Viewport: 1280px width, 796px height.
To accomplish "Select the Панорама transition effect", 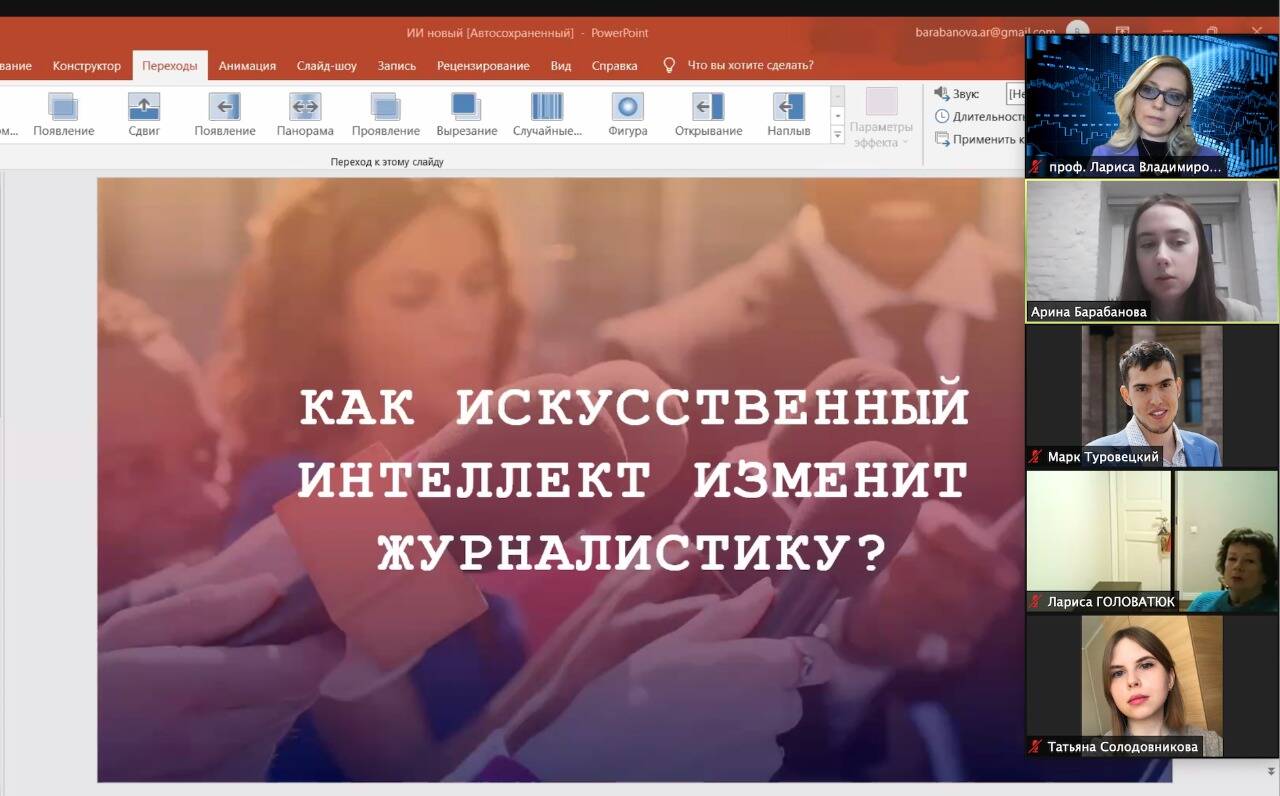I will point(305,114).
